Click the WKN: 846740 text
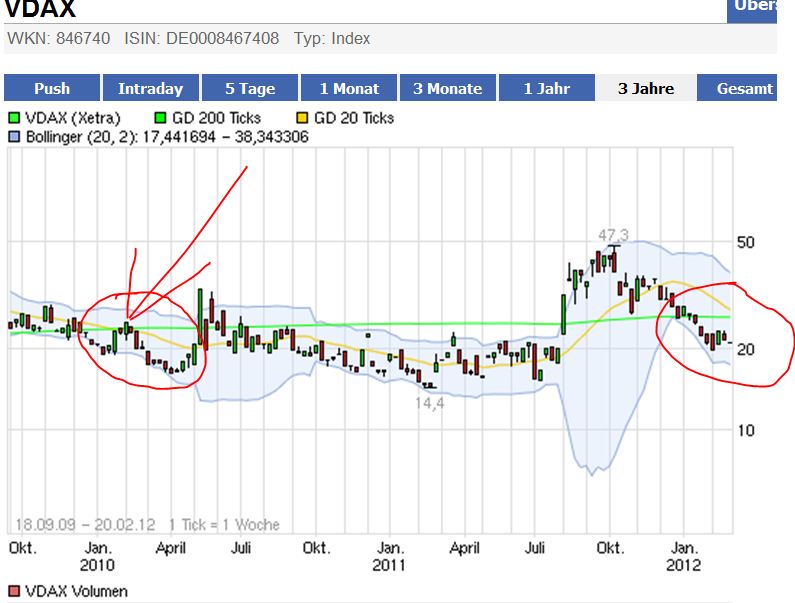 click(58, 39)
